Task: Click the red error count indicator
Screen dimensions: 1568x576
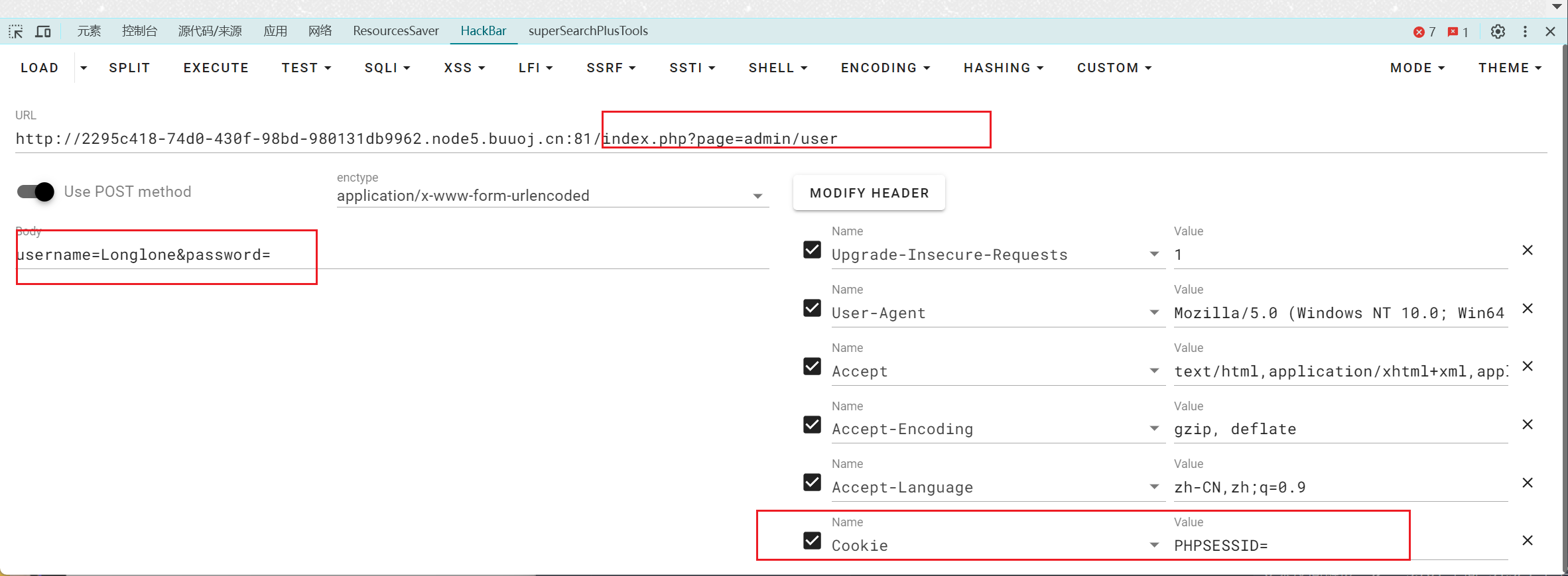Action: tap(1424, 32)
